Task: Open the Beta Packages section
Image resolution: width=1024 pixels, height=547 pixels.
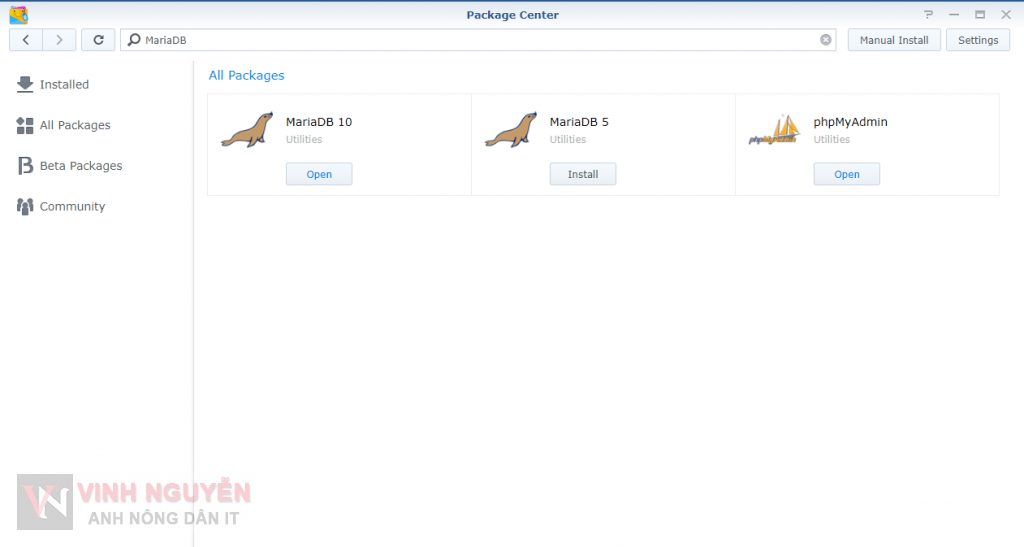Action: [80, 166]
